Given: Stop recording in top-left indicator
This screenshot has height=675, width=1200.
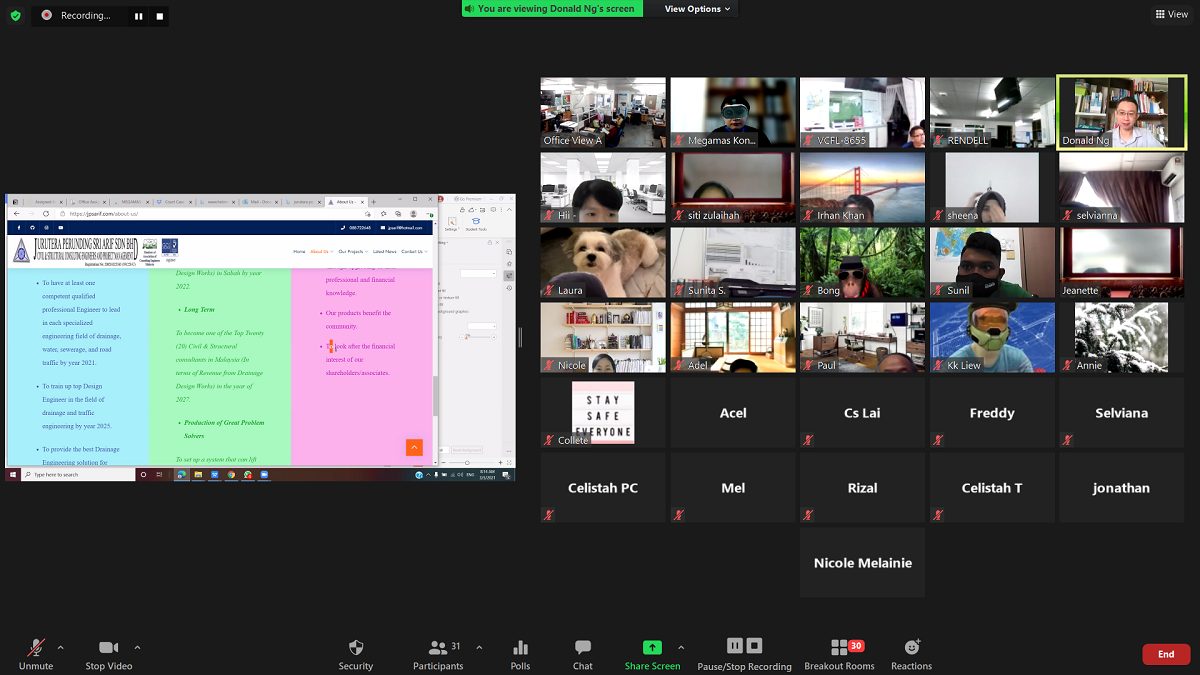Looking at the screenshot, I should [x=159, y=16].
